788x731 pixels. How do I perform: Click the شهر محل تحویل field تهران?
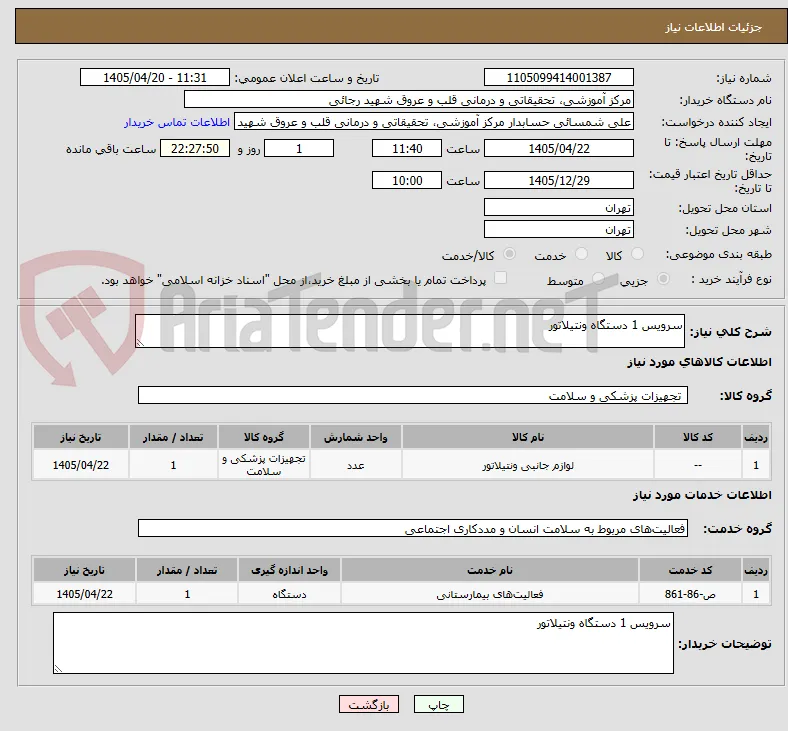tap(558, 230)
